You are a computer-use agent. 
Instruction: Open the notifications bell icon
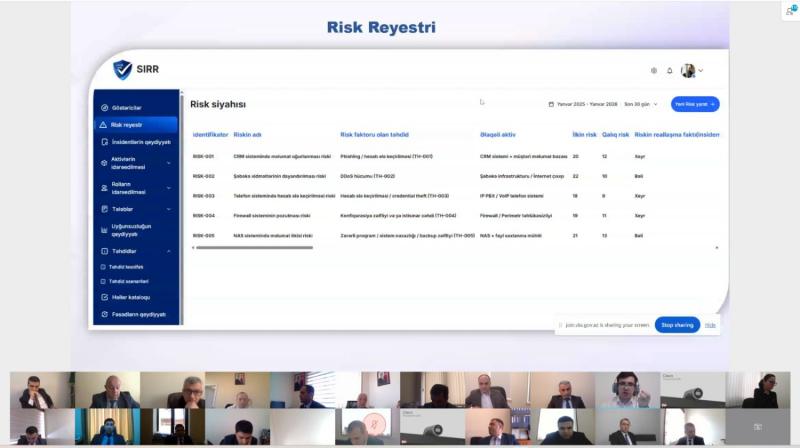(670, 71)
